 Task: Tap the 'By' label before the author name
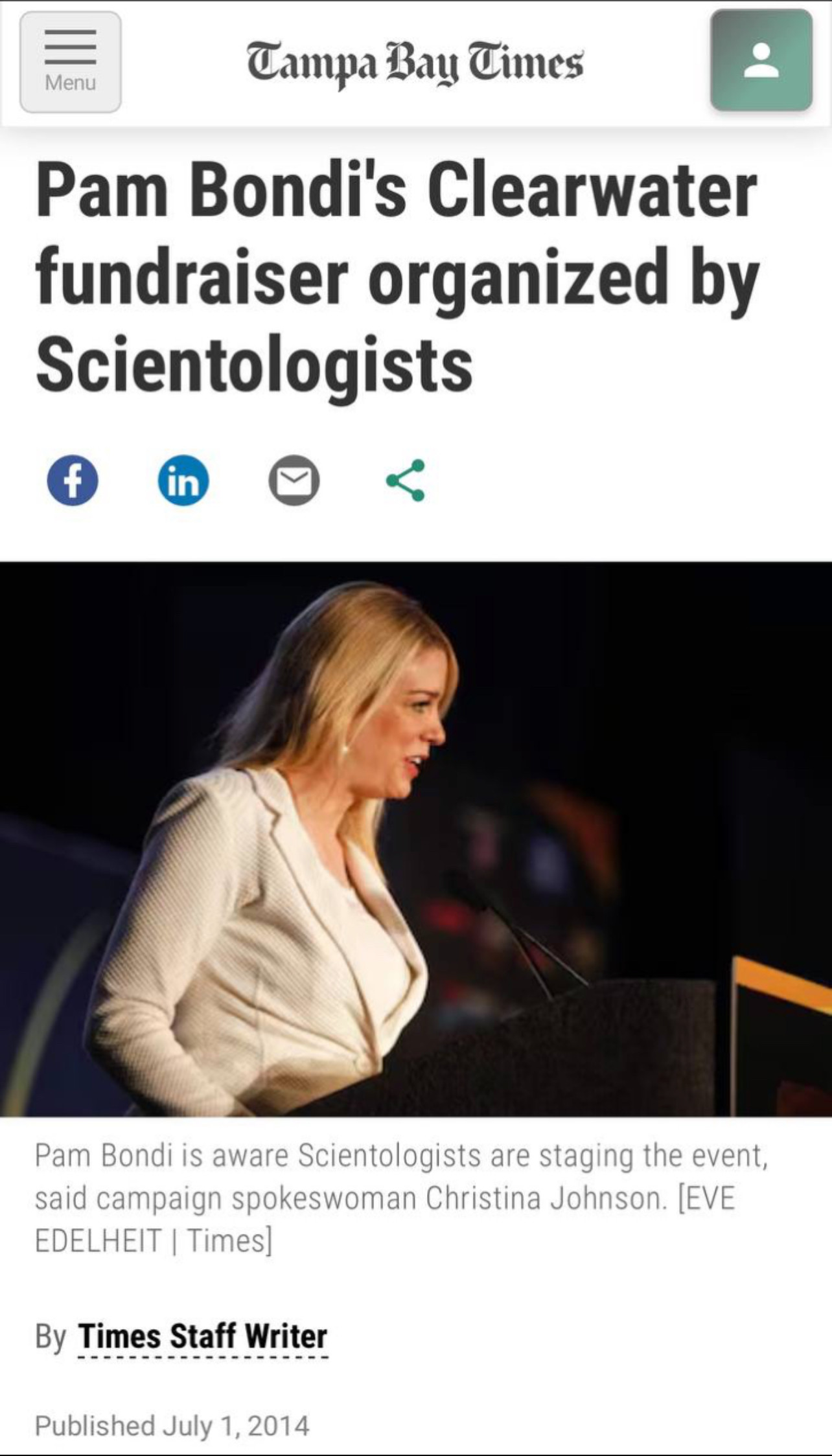(x=51, y=1337)
